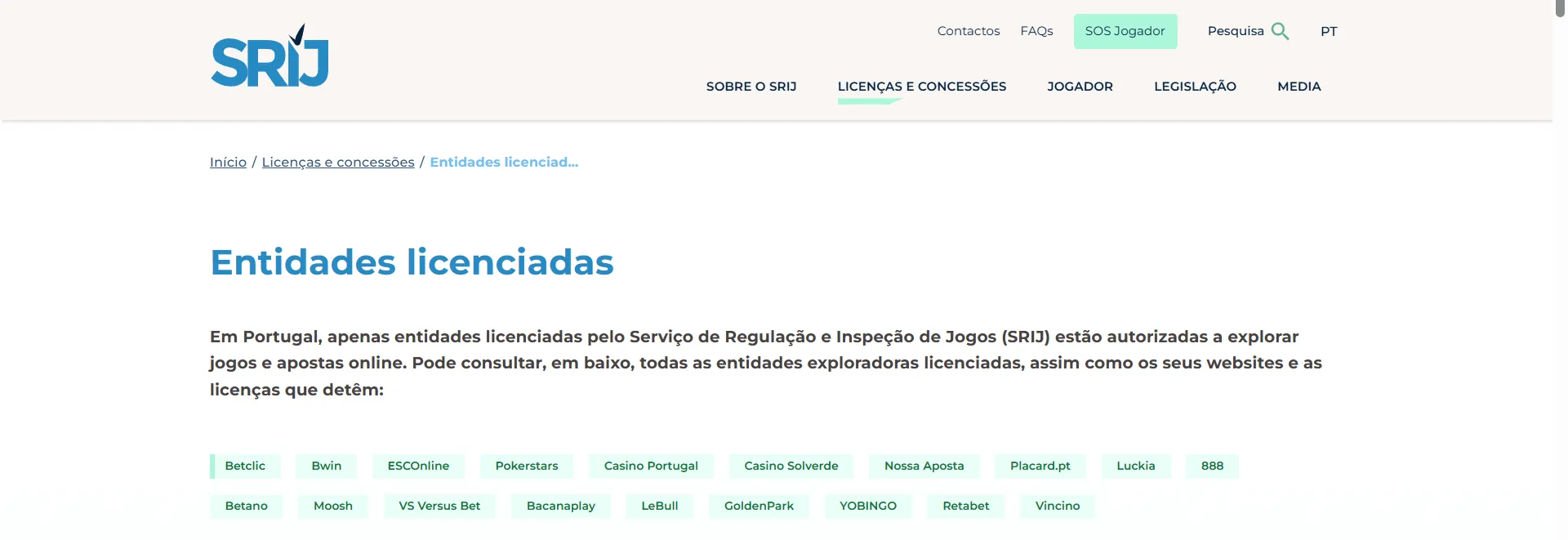Select the Bwin tab

click(x=326, y=466)
